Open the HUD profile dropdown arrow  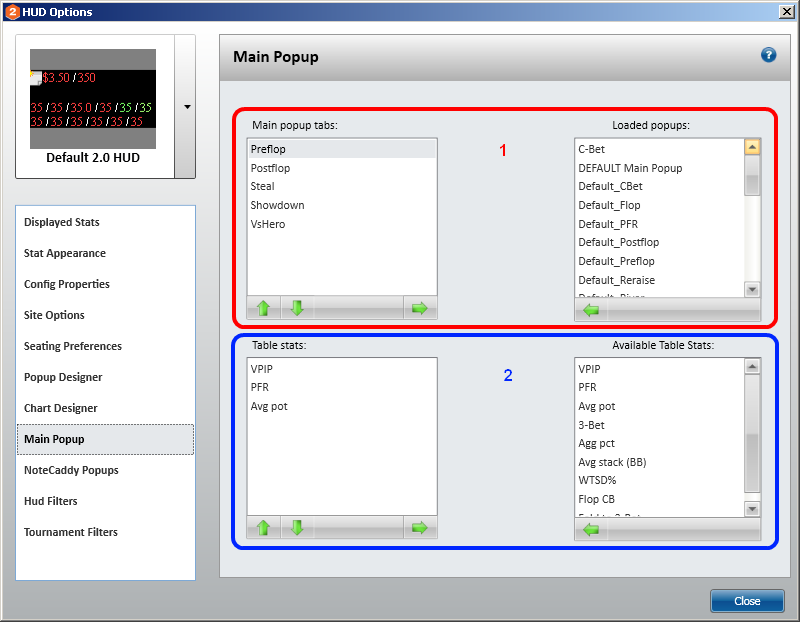[x=187, y=107]
